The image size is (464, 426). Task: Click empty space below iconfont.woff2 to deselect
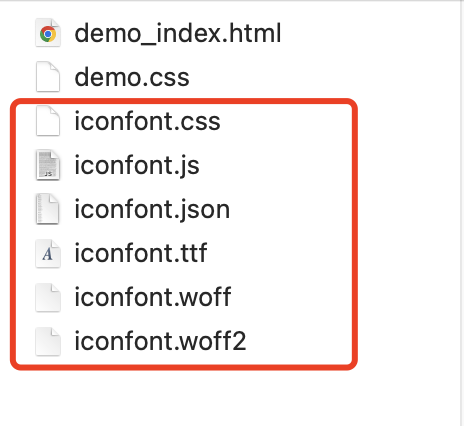pos(200,397)
